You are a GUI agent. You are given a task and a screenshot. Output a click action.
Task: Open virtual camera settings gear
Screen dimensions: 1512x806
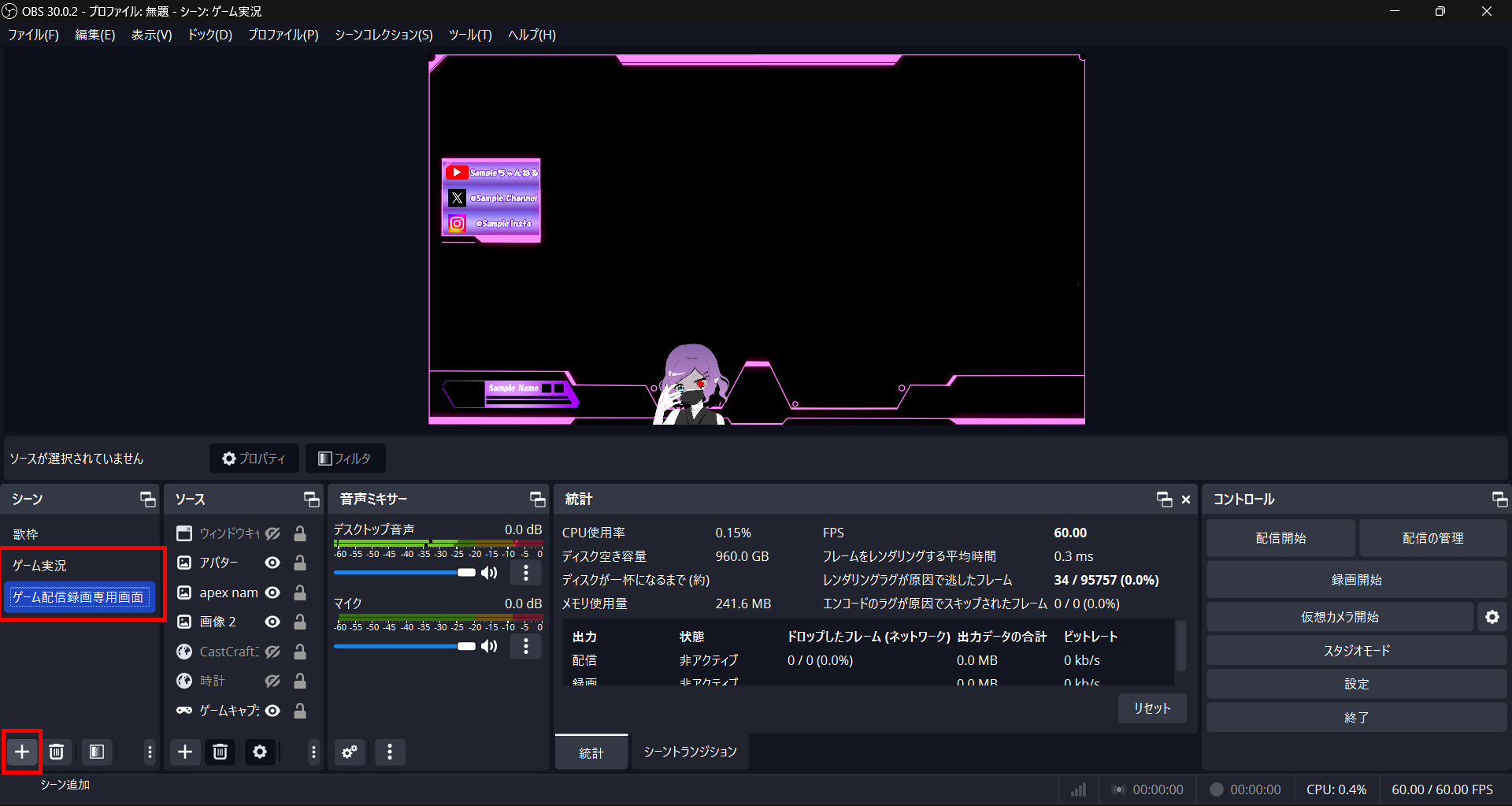[1492, 617]
